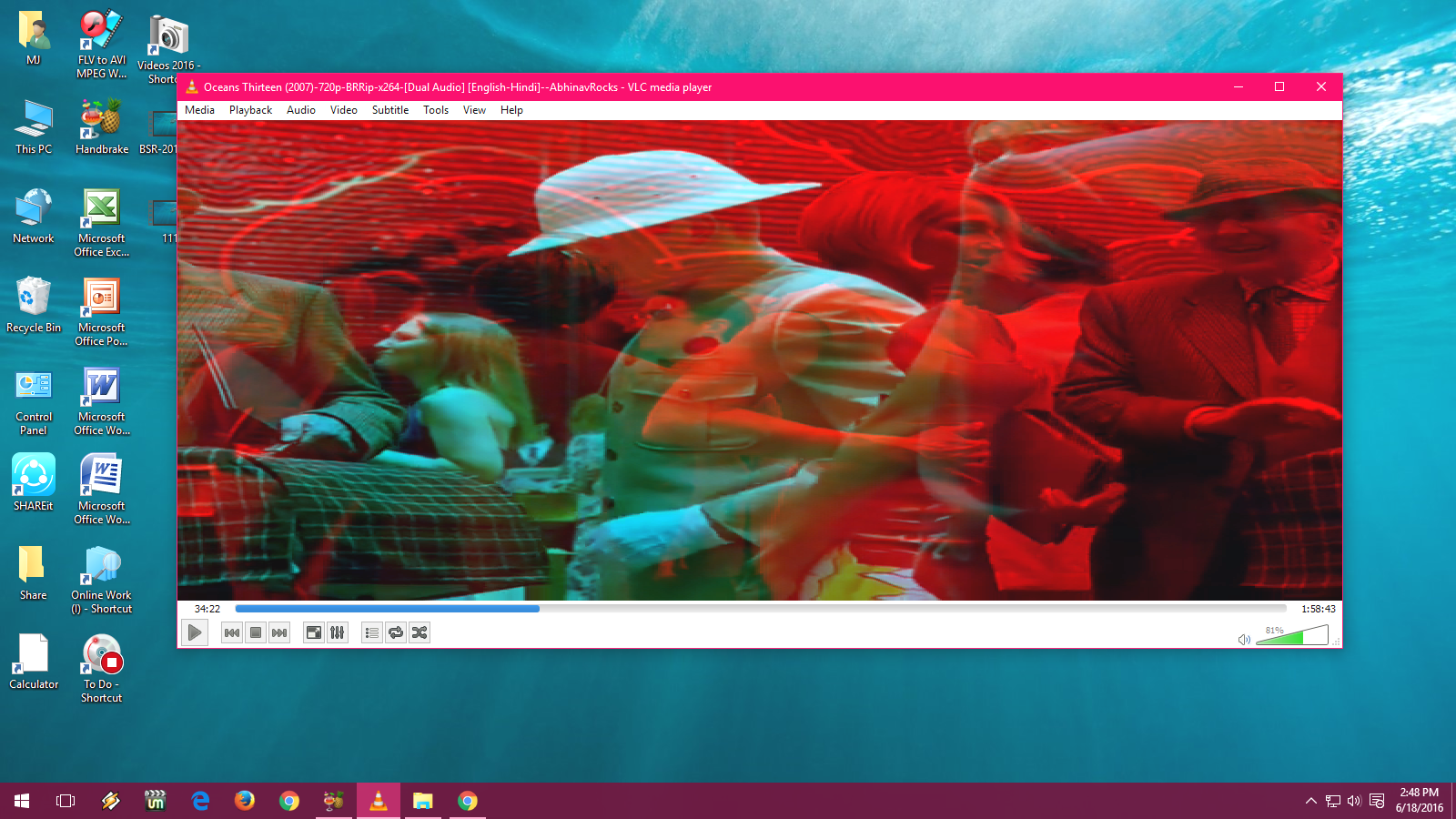Select the MJ user folder on desktop
The height and width of the screenshot is (819, 1456).
[x=34, y=38]
